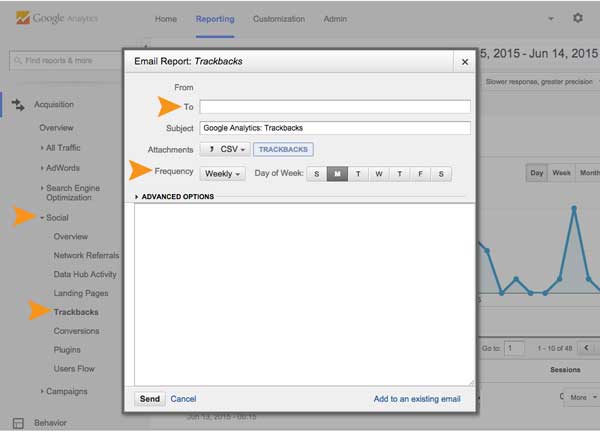
Task: Open account dropdown arrow near gear
Action: pos(551,18)
